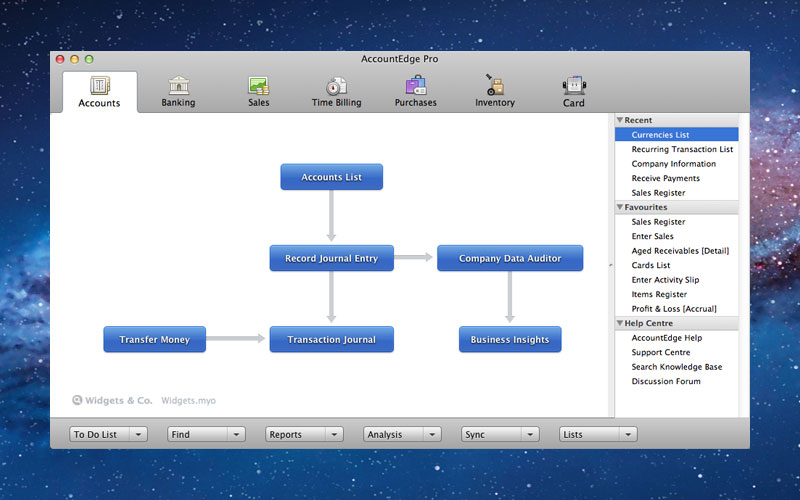Open the To Do List dropdown arrow

[138, 435]
